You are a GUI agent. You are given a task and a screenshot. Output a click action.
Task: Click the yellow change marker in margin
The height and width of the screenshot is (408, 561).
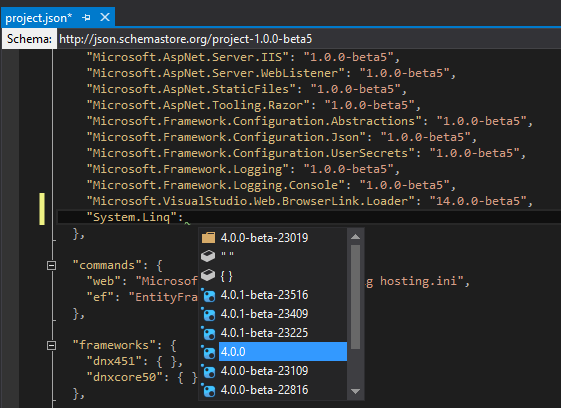42,209
